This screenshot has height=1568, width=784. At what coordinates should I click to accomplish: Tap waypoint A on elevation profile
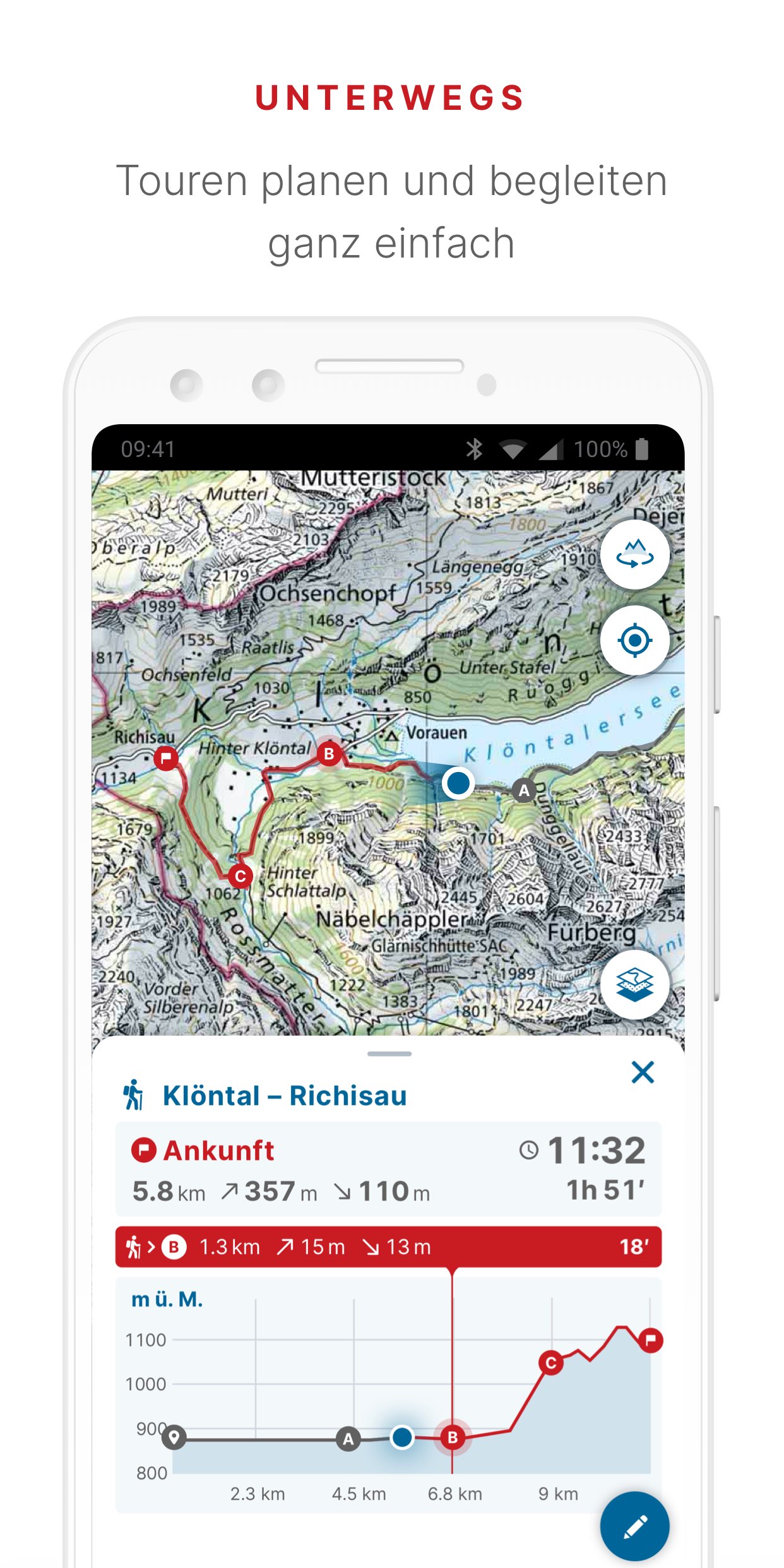348,1439
